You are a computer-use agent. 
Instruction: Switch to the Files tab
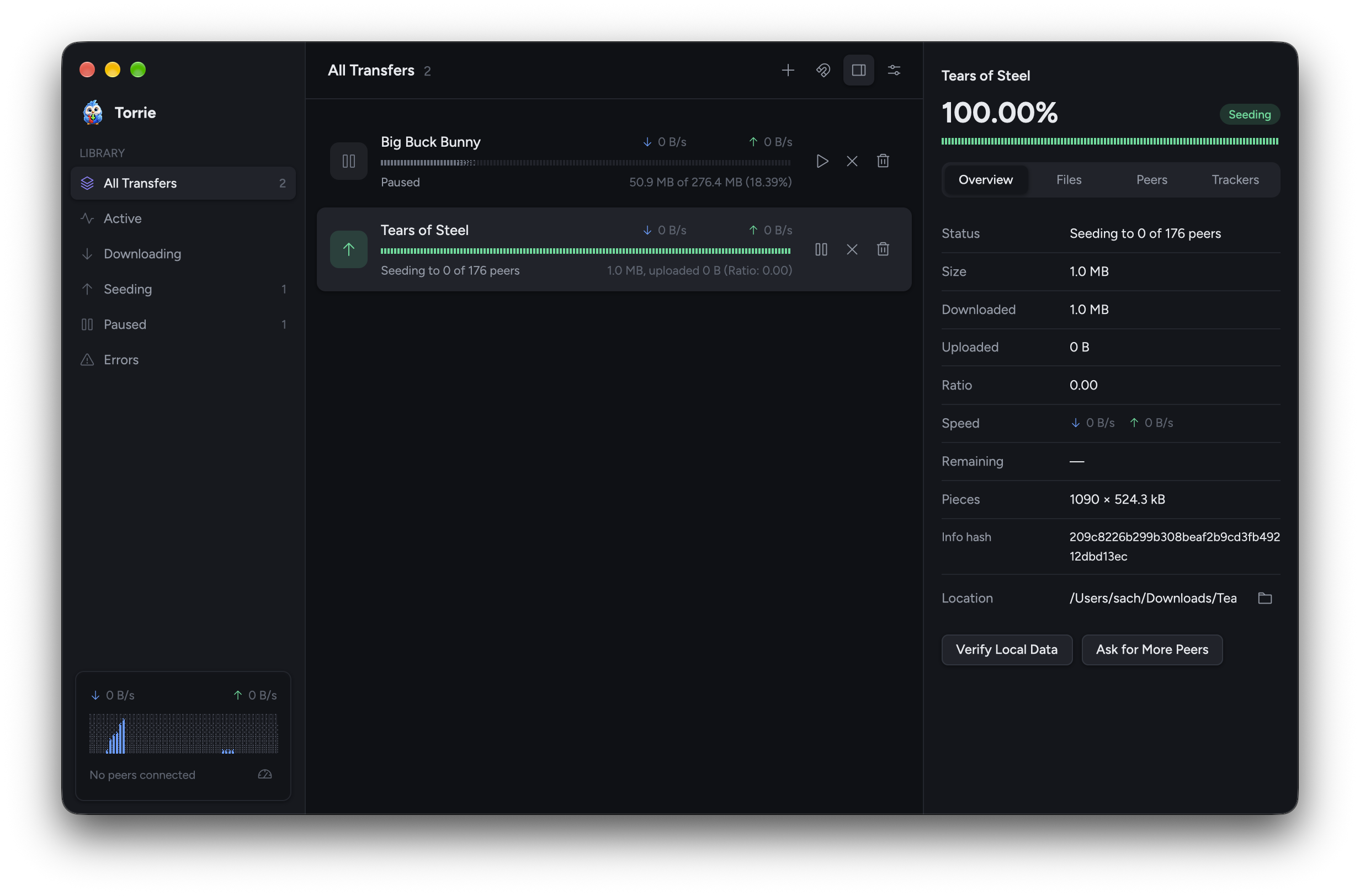click(x=1069, y=179)
